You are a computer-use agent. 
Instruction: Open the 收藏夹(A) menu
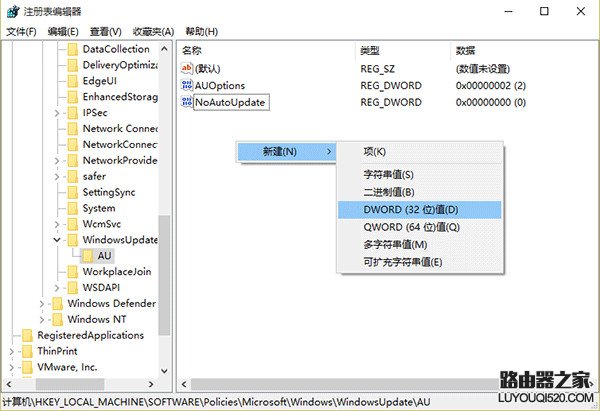tap(153, 31)
